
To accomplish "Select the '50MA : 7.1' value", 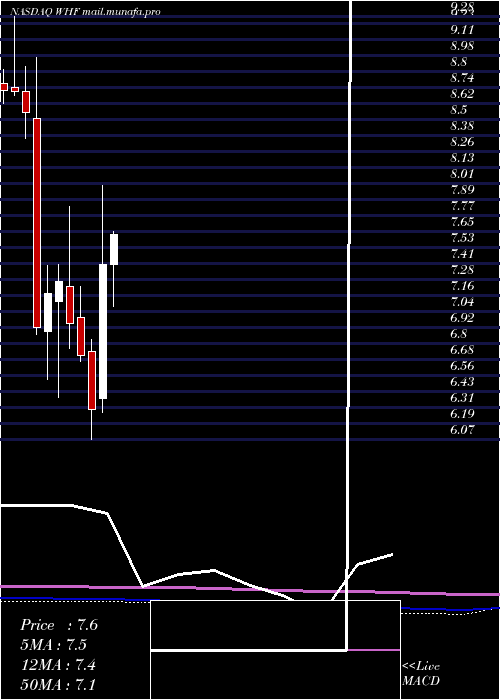I will click(59, 684).
